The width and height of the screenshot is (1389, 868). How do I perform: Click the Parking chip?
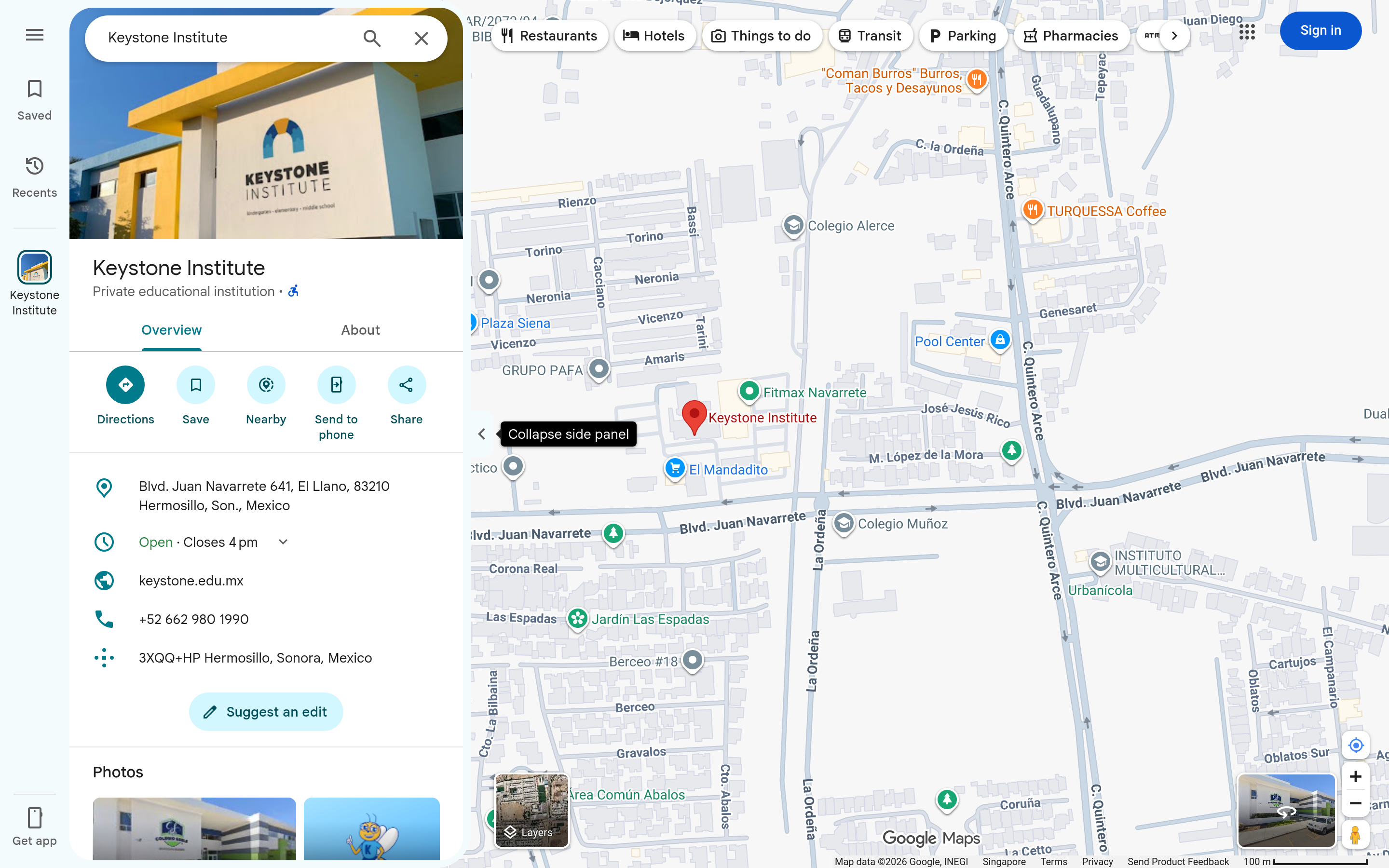pos(963,36)
